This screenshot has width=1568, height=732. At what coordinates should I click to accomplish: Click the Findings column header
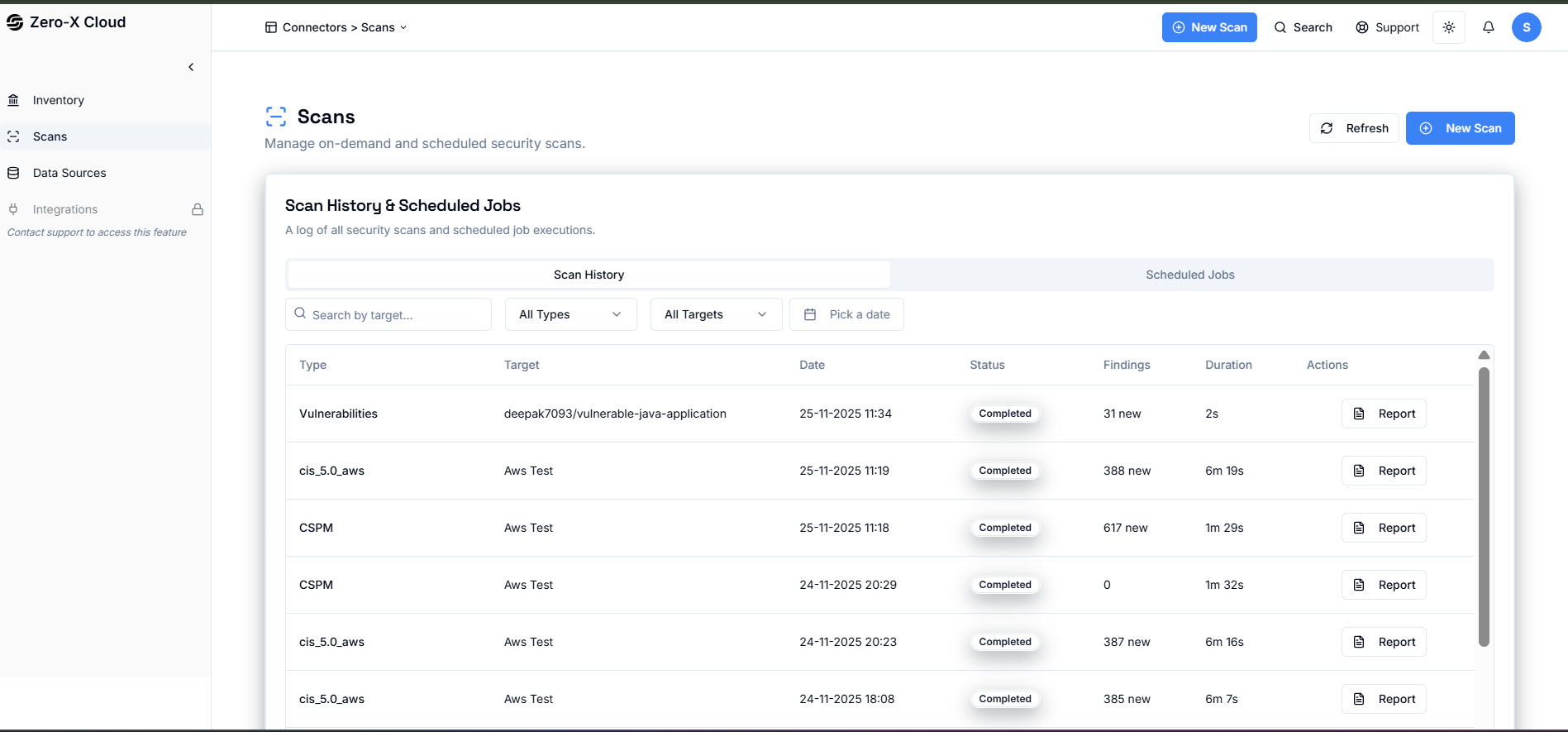(1127, 365)
